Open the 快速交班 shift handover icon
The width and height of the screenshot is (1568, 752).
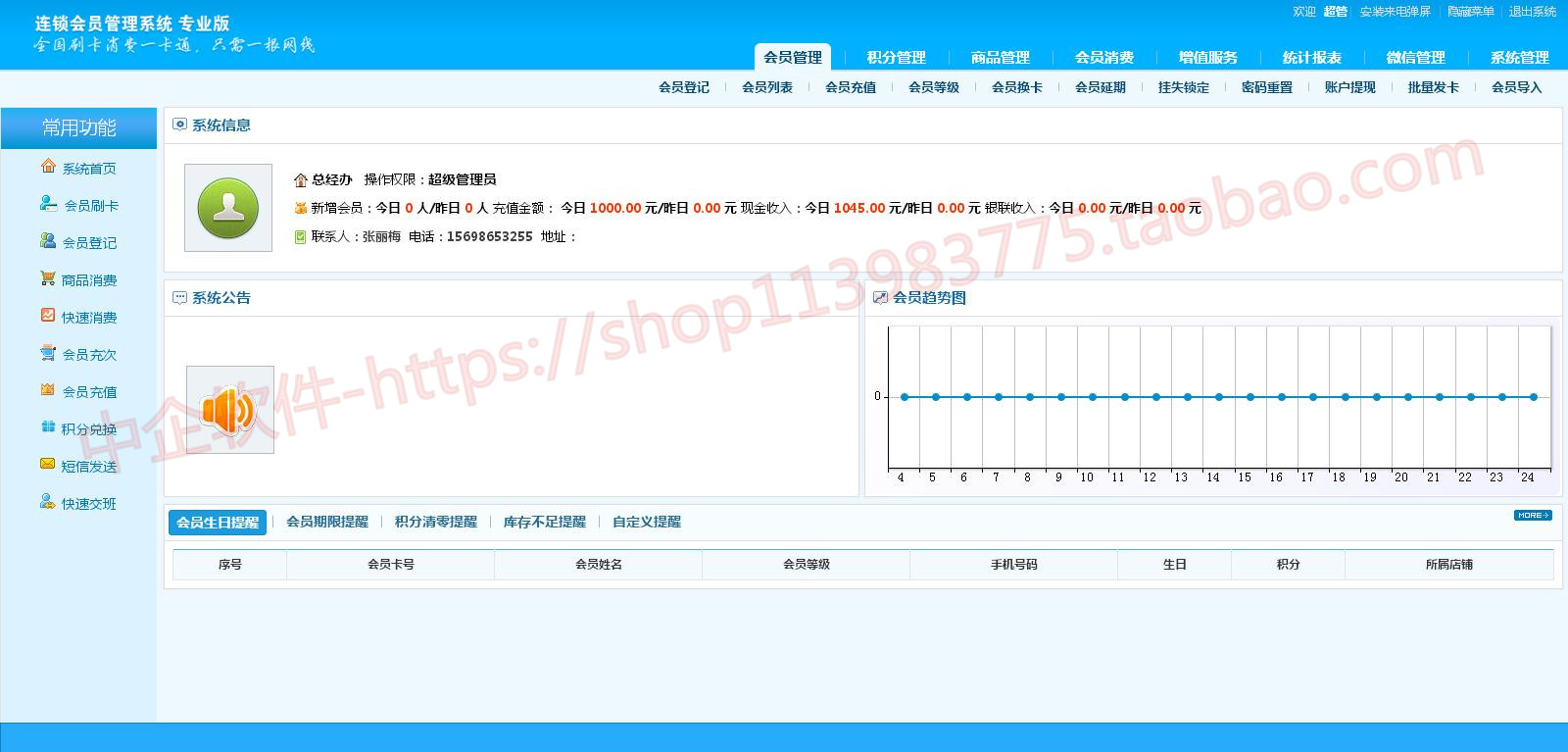[48, 502]
